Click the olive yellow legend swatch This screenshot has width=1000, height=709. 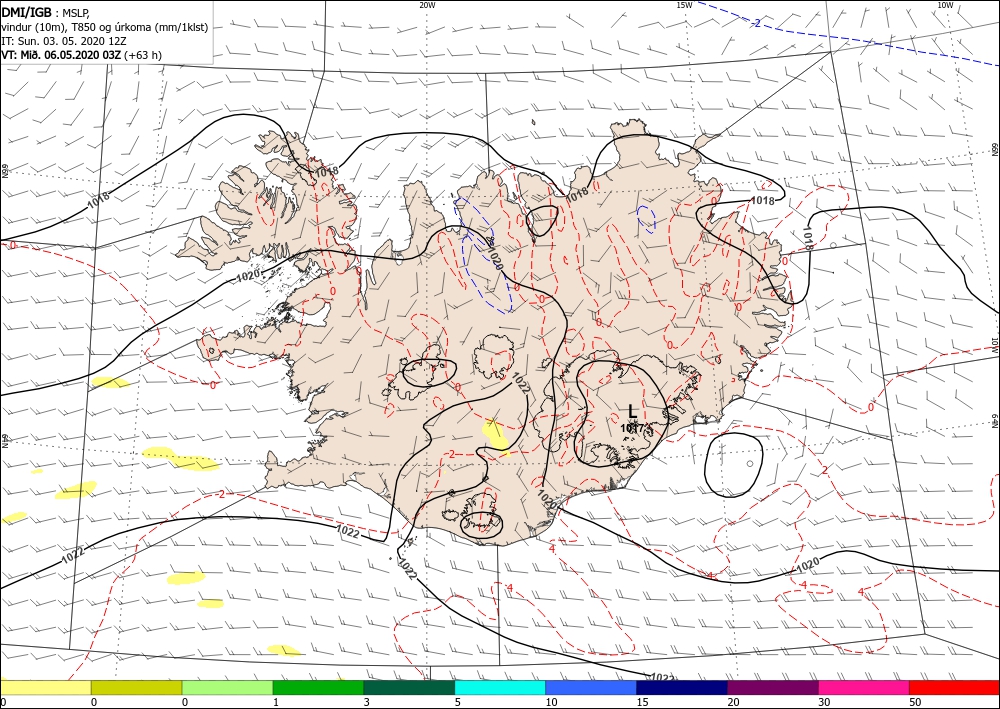[136, 687]
